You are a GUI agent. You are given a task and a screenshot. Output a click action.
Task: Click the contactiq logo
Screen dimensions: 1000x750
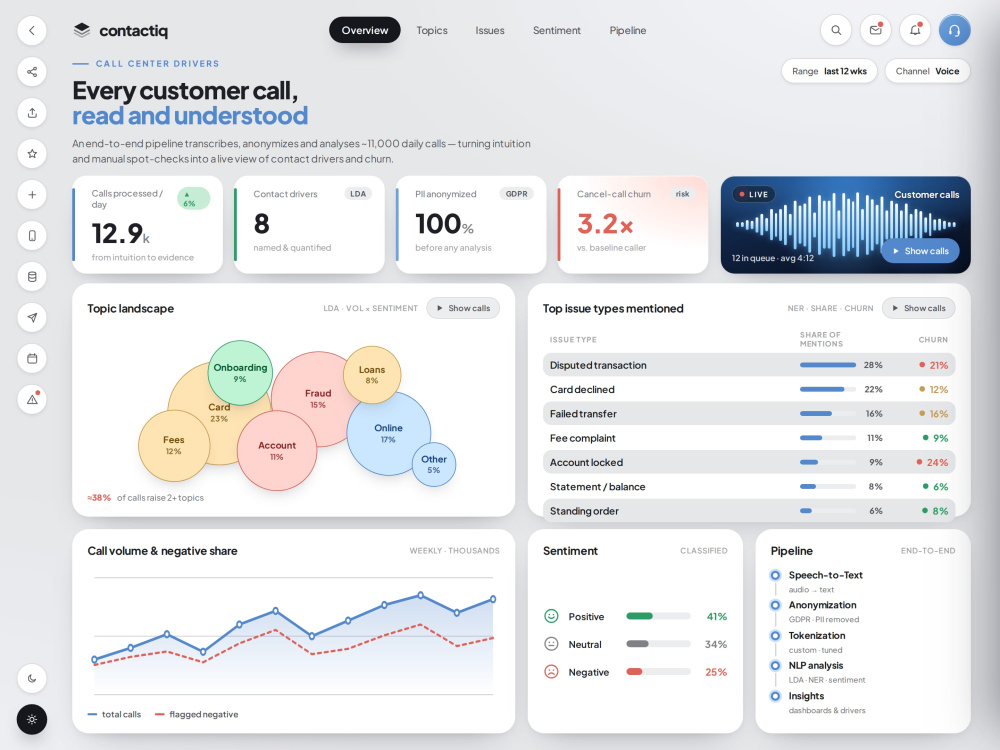coord(121,31)
